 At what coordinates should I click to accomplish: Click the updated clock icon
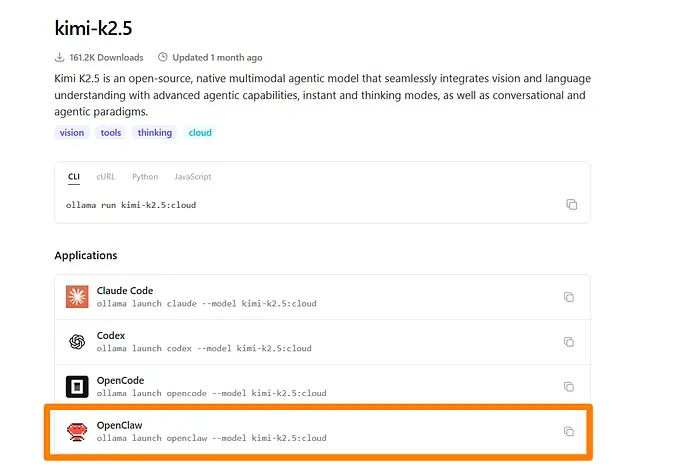point(163,57)
